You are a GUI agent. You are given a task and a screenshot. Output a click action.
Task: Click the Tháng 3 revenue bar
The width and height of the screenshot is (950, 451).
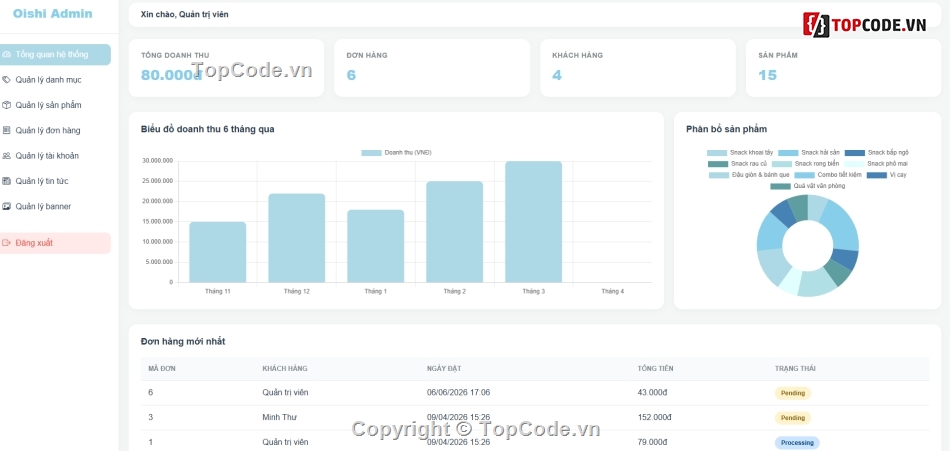pyautogui.click(x=533, y=222)
